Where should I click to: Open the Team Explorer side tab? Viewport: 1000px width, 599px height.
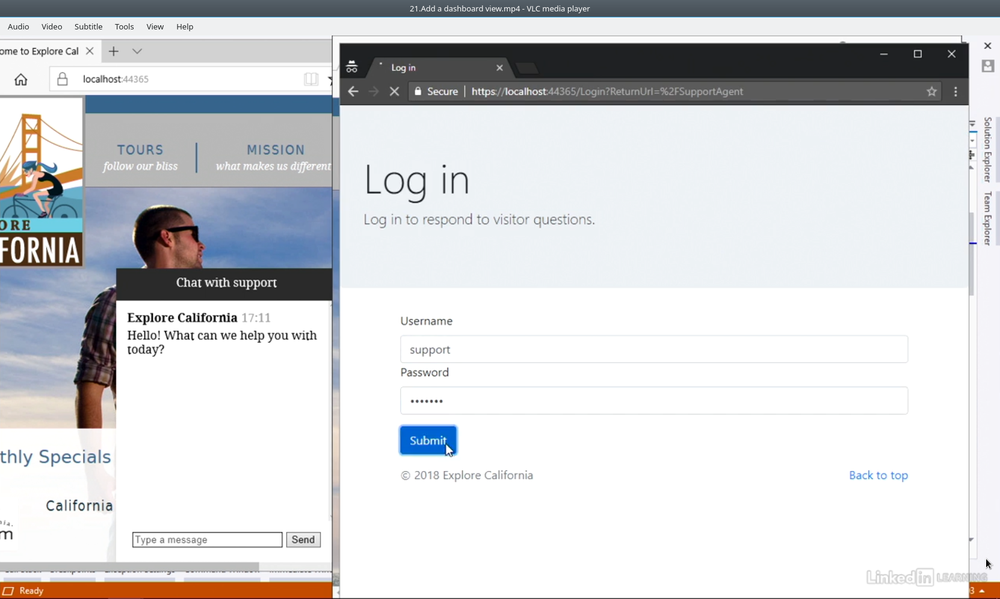point(987,218)
